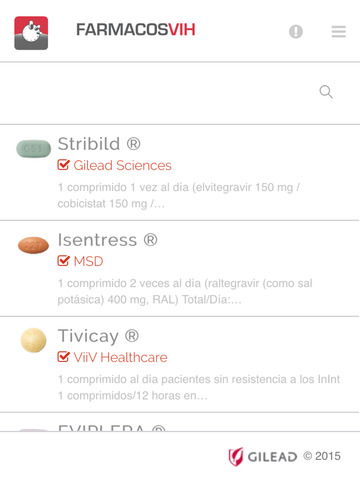This screenshot has width=360, height=480.
Task: Select the Tivicay yellow pill image
Action: click(33, 340)
